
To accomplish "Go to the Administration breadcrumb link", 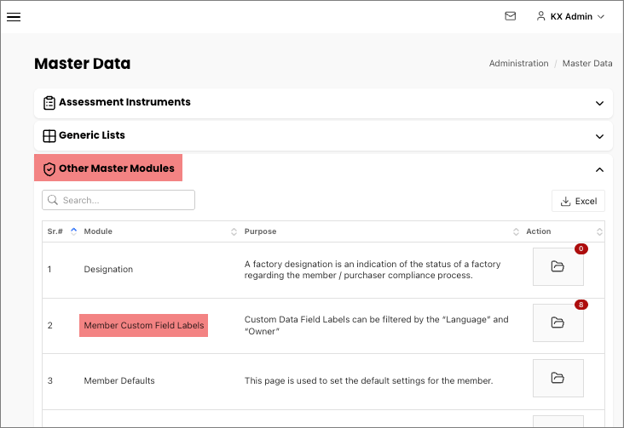I will pos(519,63).
